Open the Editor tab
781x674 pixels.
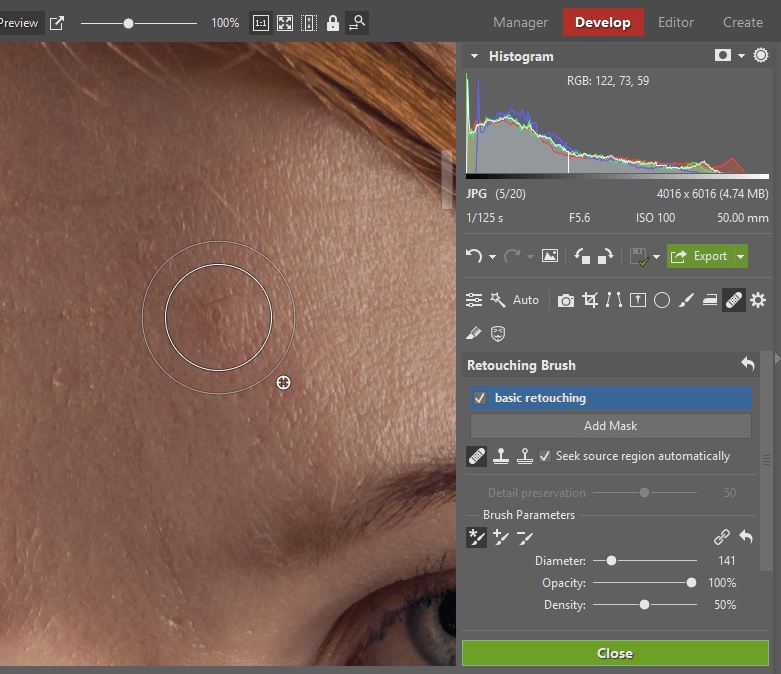(676, 22)
